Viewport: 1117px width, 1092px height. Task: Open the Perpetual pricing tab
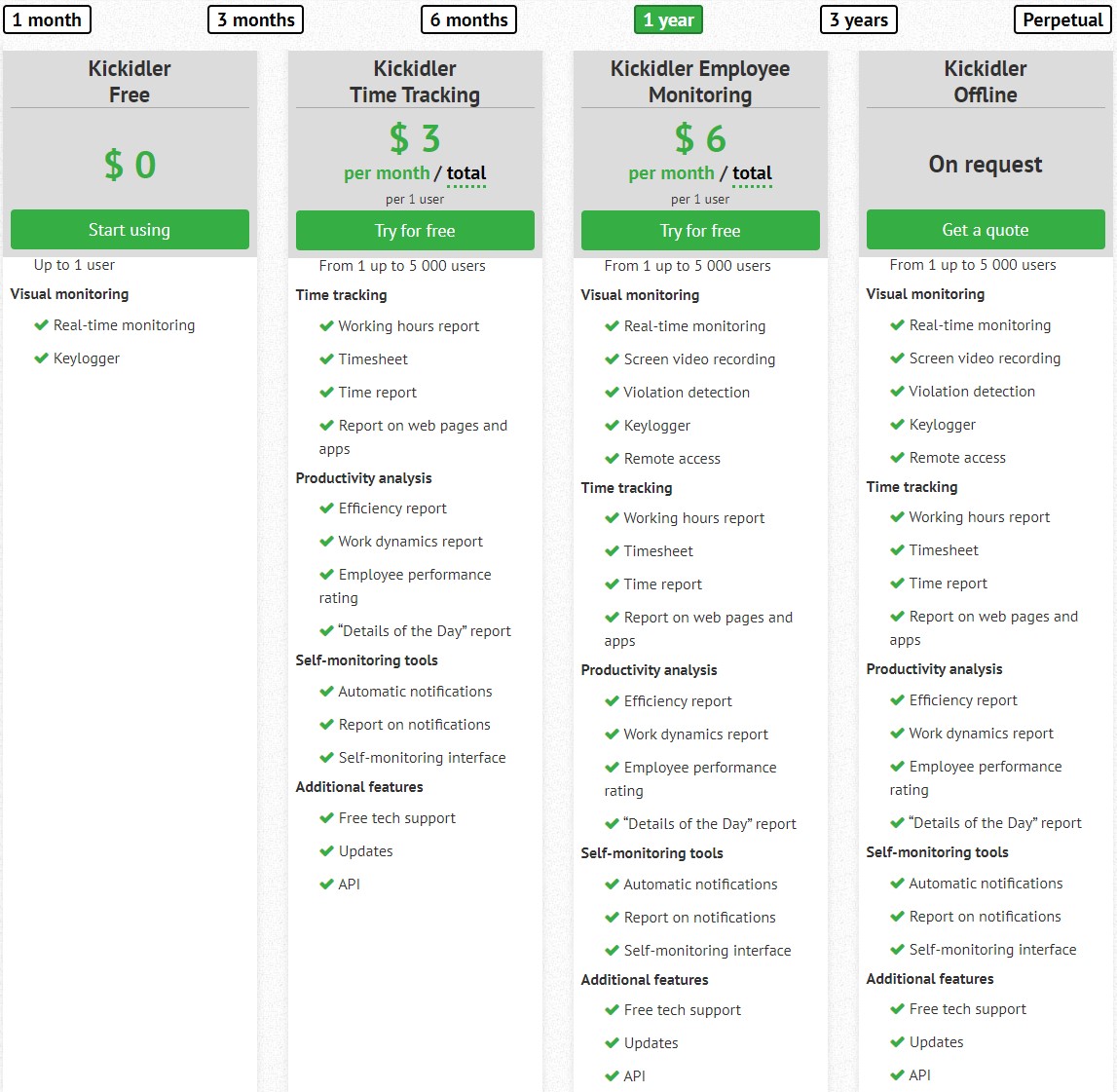coord(1061,19)
